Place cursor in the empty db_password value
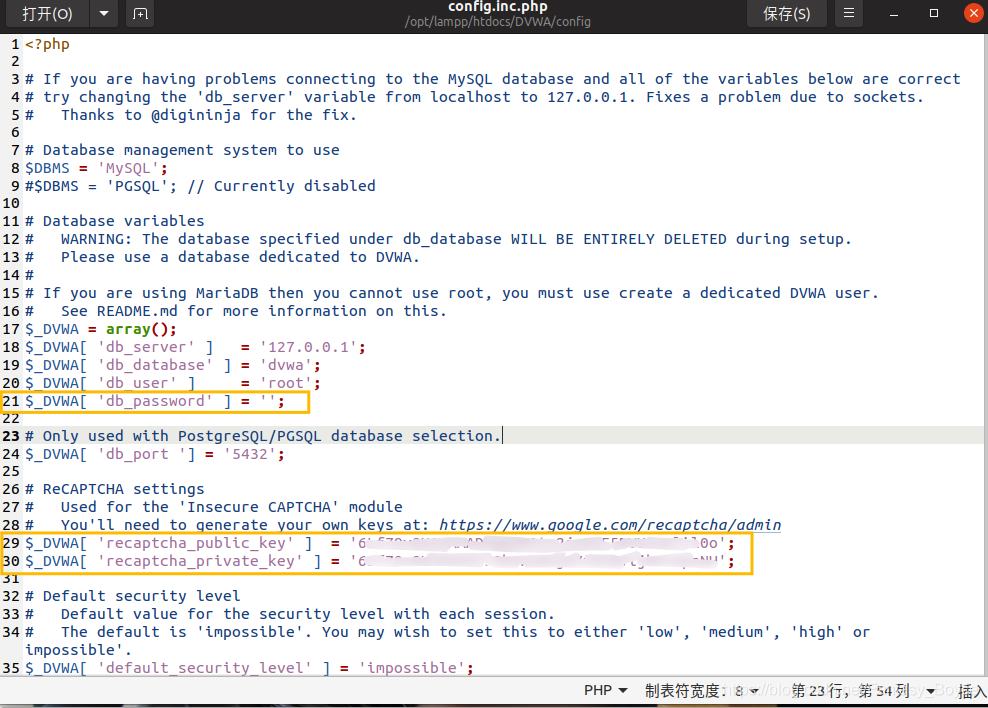The width and height of the screenshot is (988, 708). pos(268,401)
